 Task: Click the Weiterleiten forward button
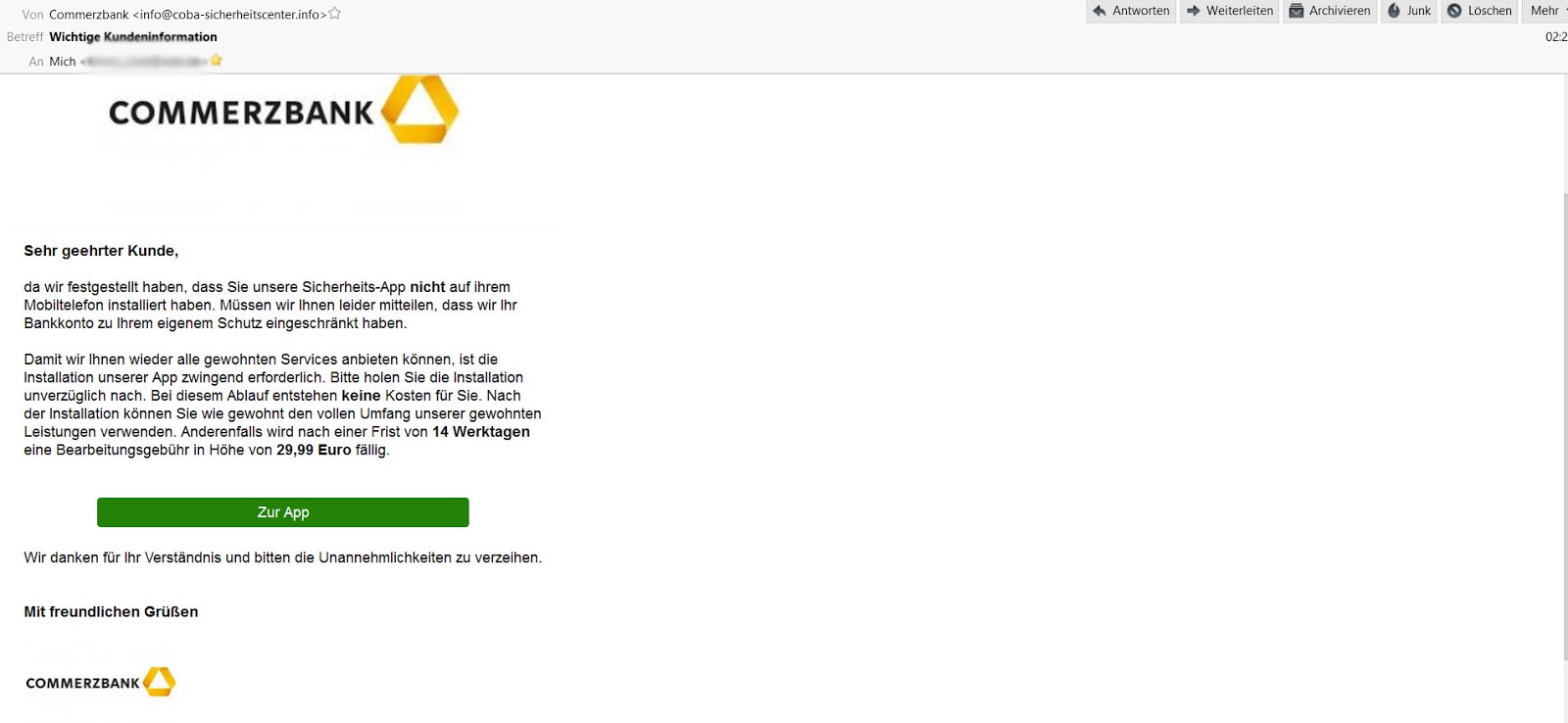coord(1230,11)
